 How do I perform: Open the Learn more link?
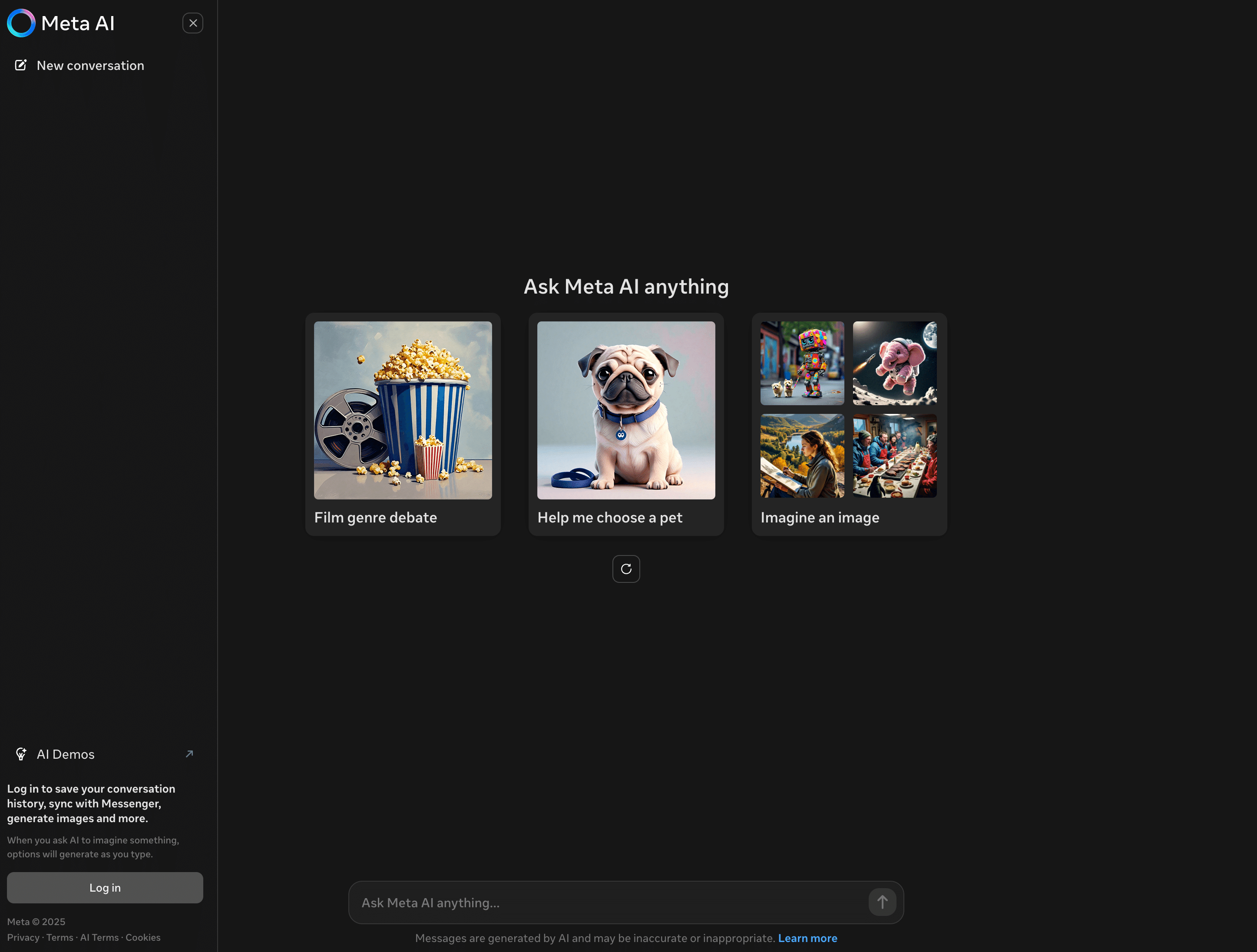click(x=807, y=939)
